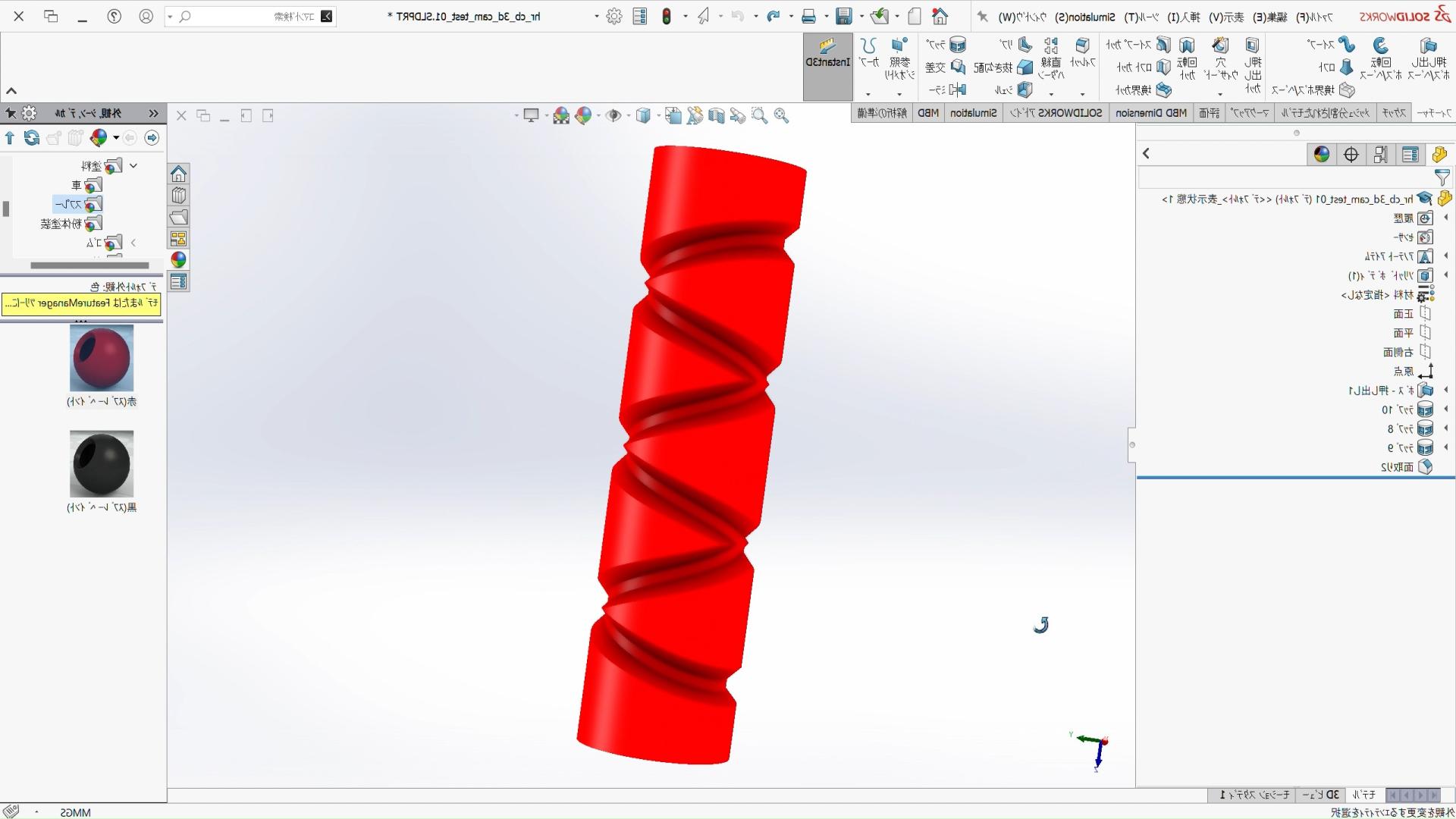Open the Options gear in title bar

click(x=614, y=16)
